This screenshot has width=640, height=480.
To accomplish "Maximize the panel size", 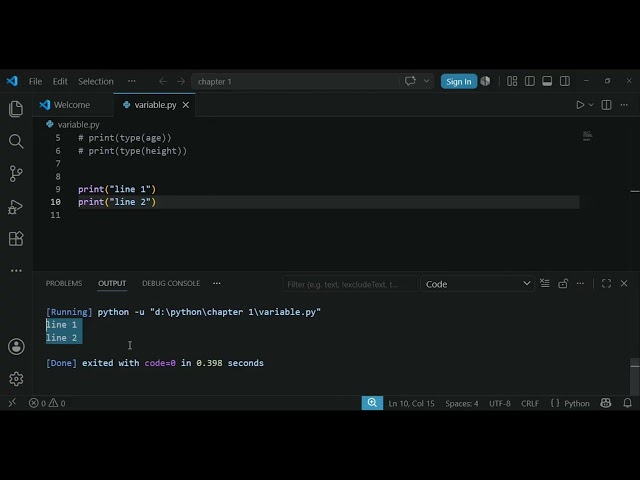I will (x=606, y=283).
